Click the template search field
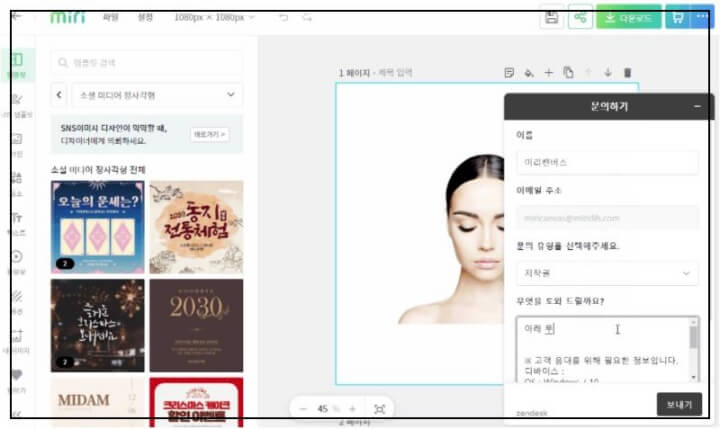Screen dimensions: 720x429 (x=146, y=62)
